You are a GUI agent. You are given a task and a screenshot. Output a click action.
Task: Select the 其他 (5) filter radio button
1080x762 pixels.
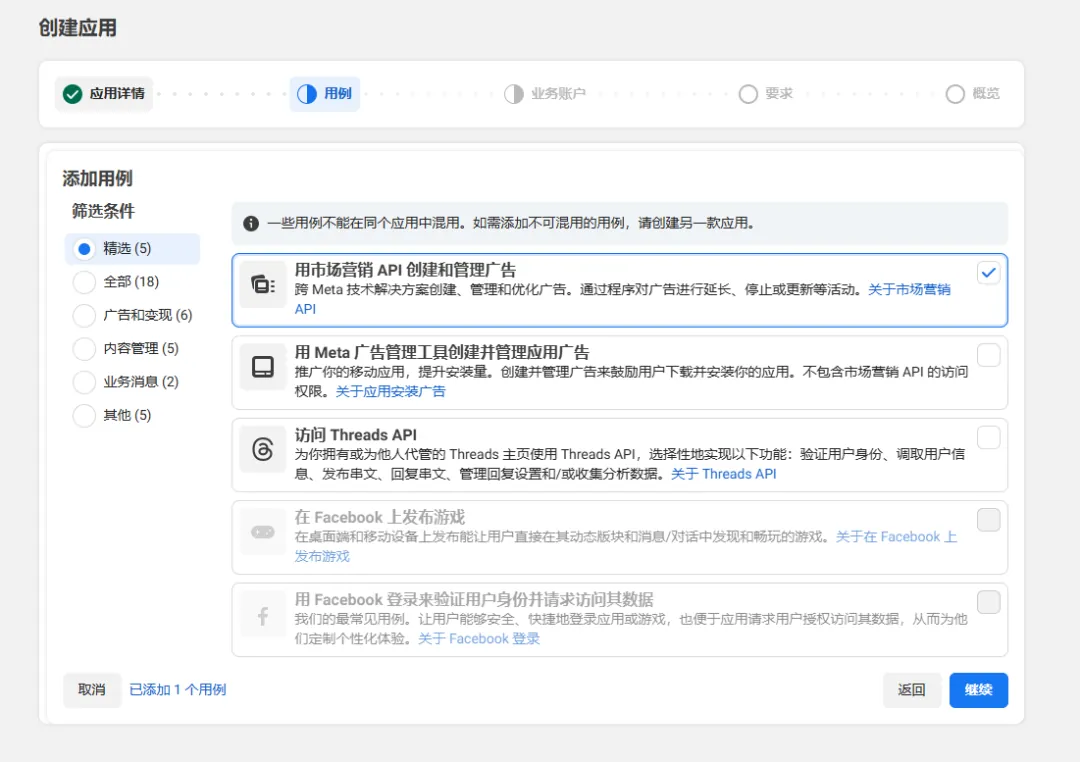tap(84, 415)
